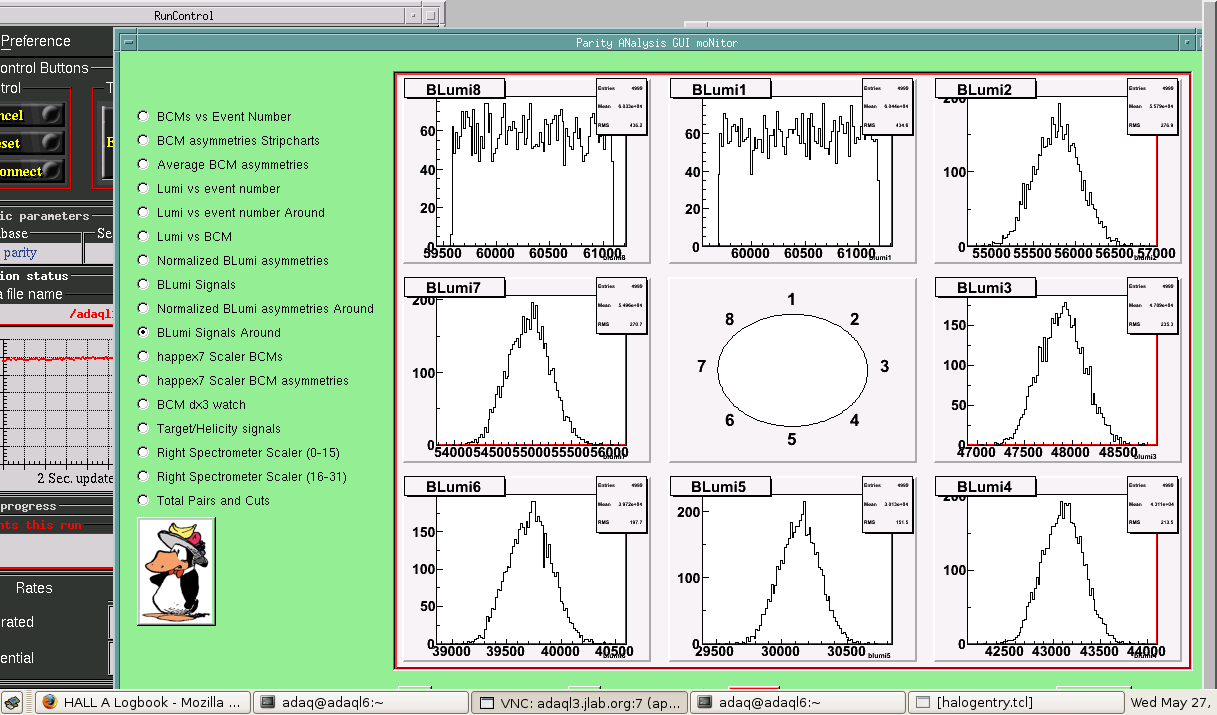Click the BLumi4 title label
Screen dimensions: 1217x715
point(987,487)
